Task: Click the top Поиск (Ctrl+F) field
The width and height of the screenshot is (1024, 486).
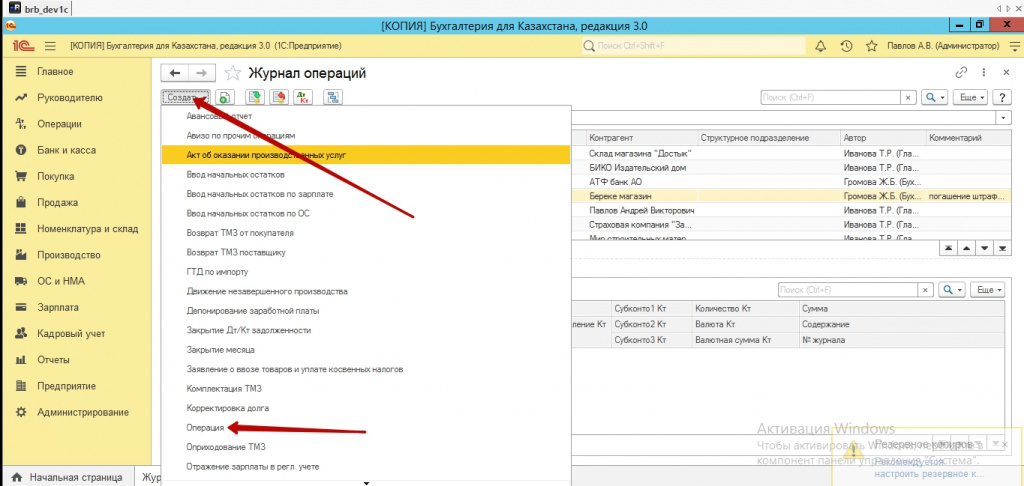Action: 831,97
